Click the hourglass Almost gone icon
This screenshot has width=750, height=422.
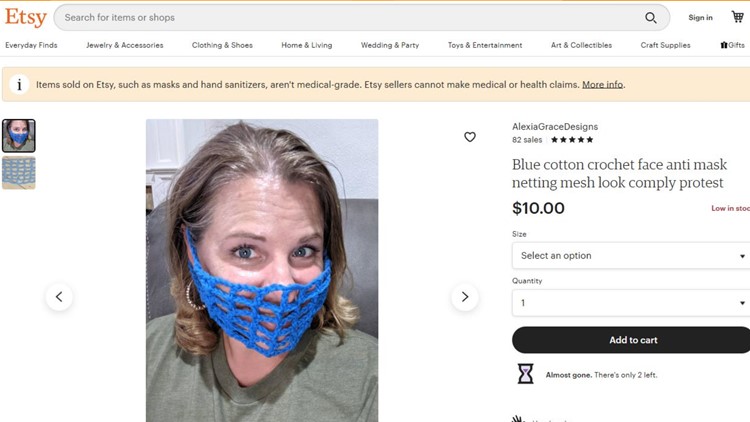(x=525, y=374)
